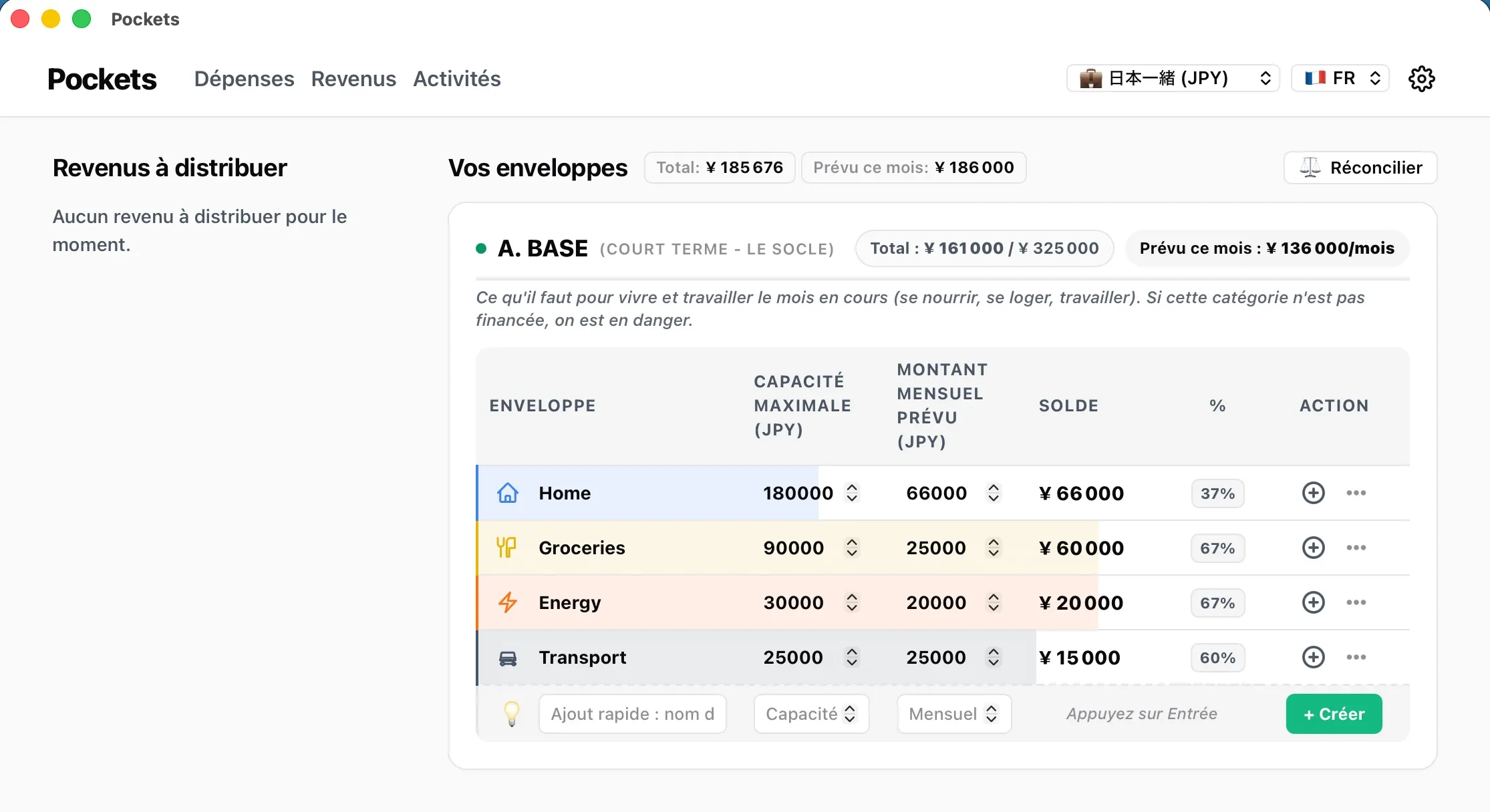Click the Groceries 67% percentage badge

(1217, 548)
